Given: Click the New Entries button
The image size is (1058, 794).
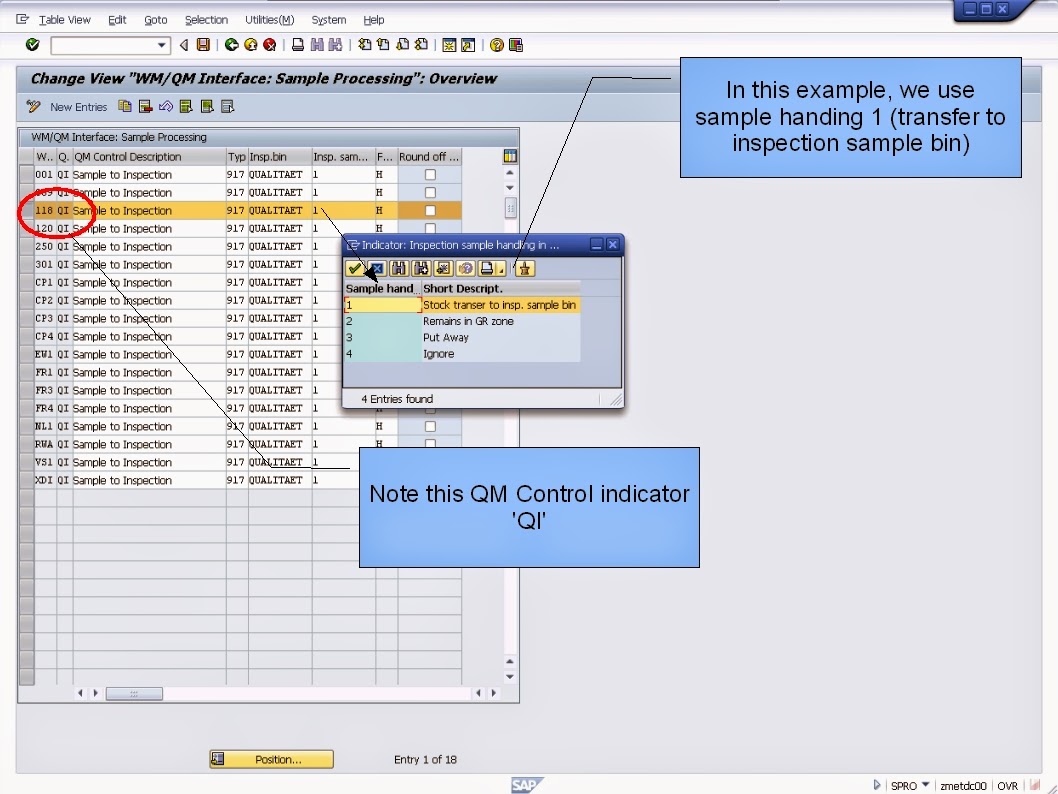Looking at the screenshot, I should [78, 107].
